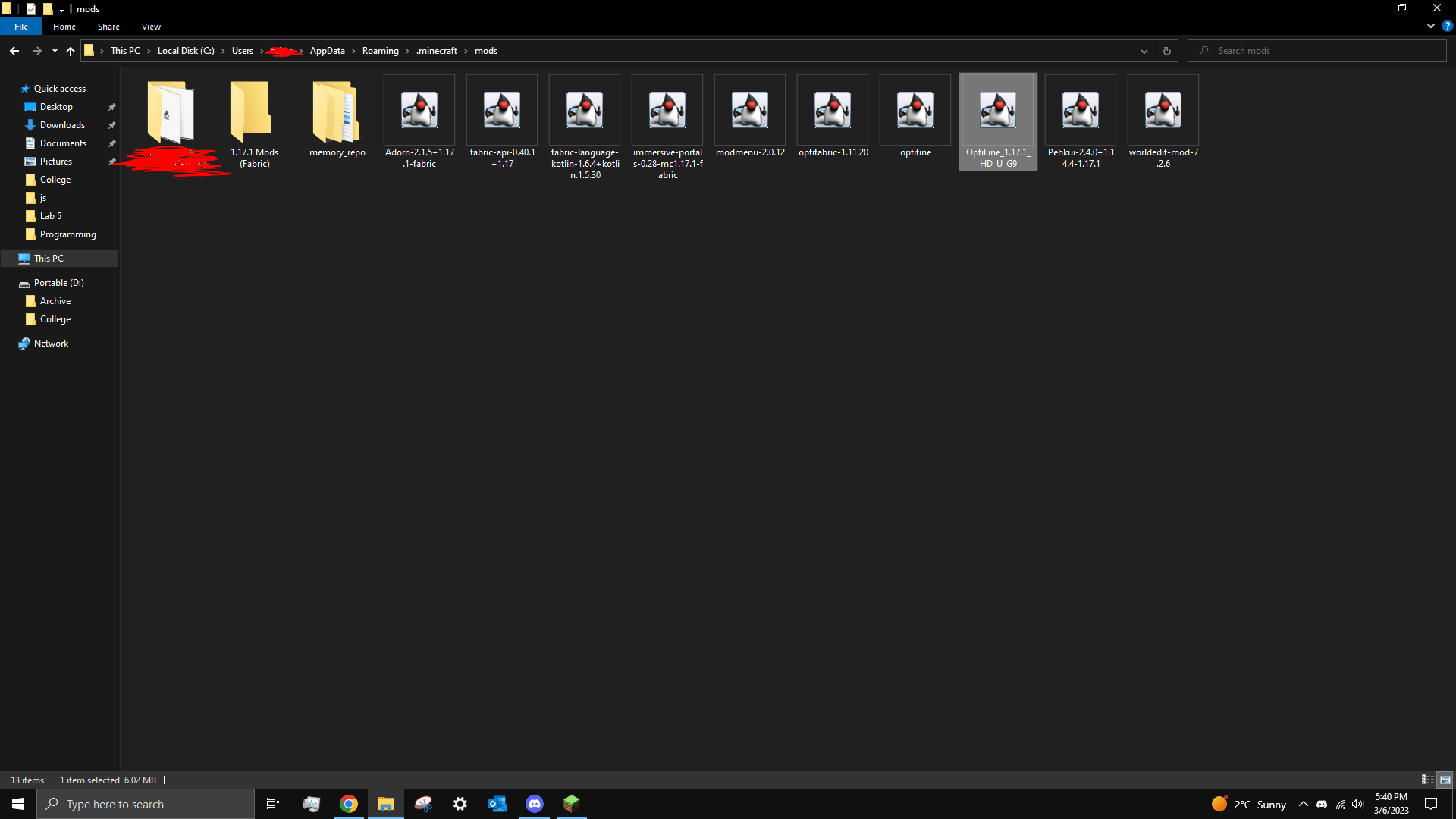
Task: Click the Back navigation arrow
Action: click(14, 51)
